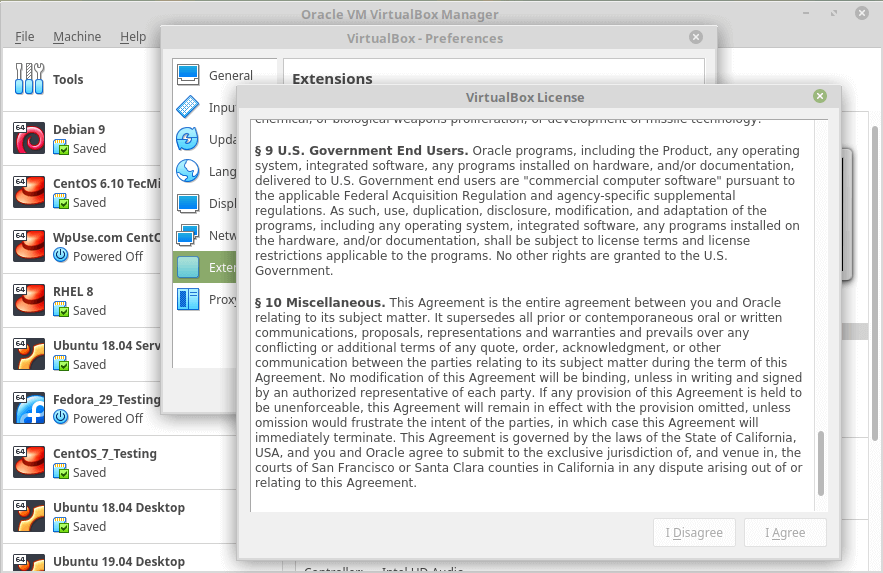This screenshot has height=573, width=883.
Task: Select the CentOS 6.10 VM icon
Action: point(29,192)
